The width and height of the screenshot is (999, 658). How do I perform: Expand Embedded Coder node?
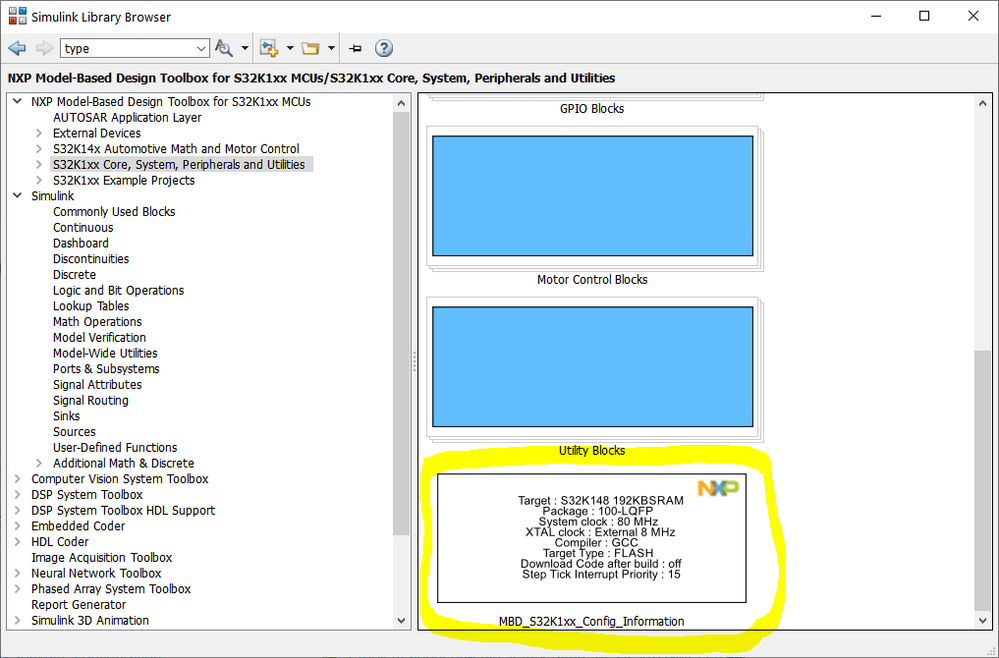[x=18, y=526]
